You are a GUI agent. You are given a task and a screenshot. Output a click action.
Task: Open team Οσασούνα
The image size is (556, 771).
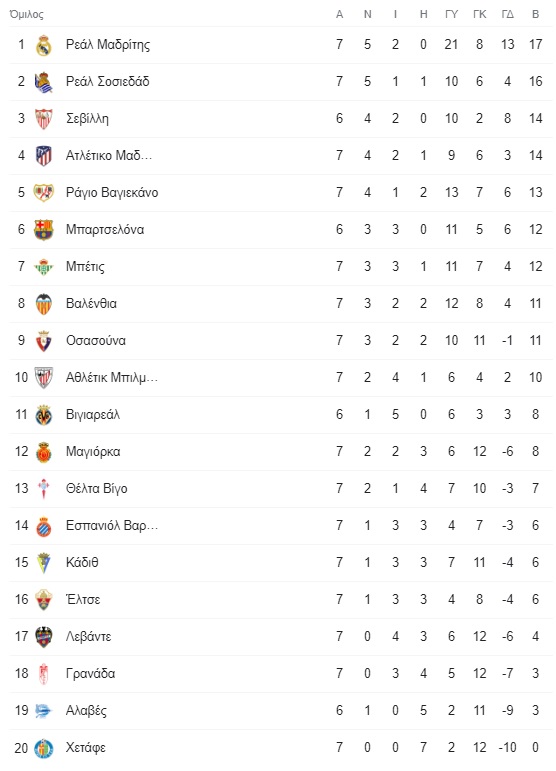[96, 341]
